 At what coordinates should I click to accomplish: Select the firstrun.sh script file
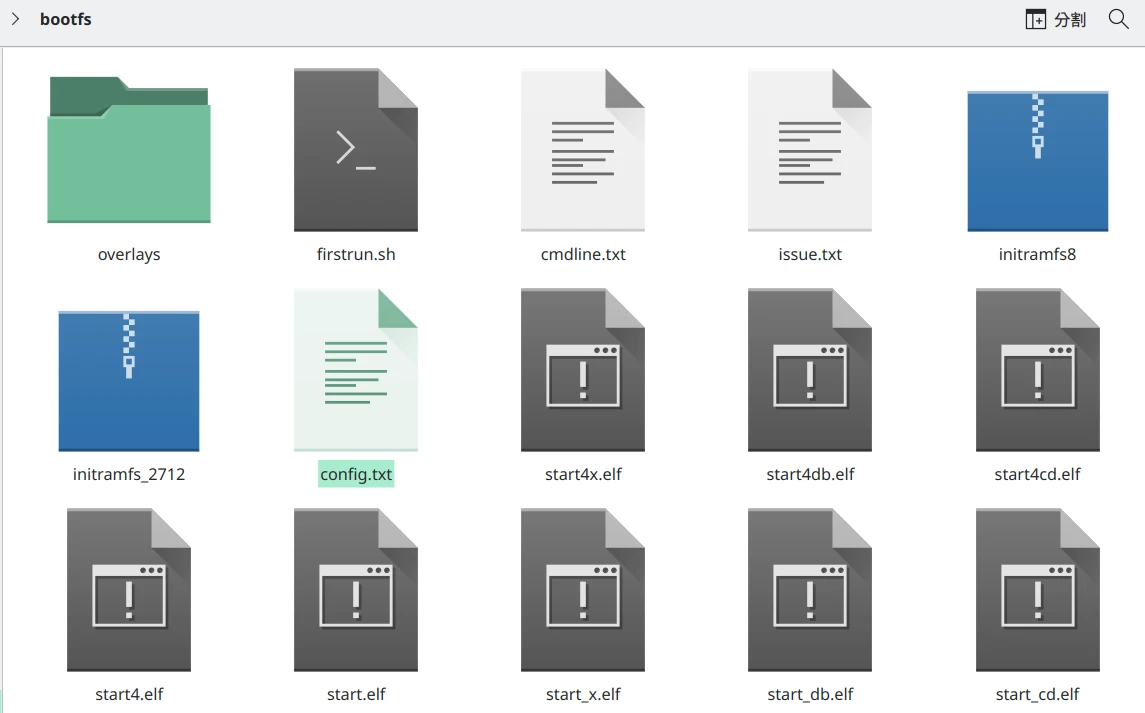(x=356, y=150)
